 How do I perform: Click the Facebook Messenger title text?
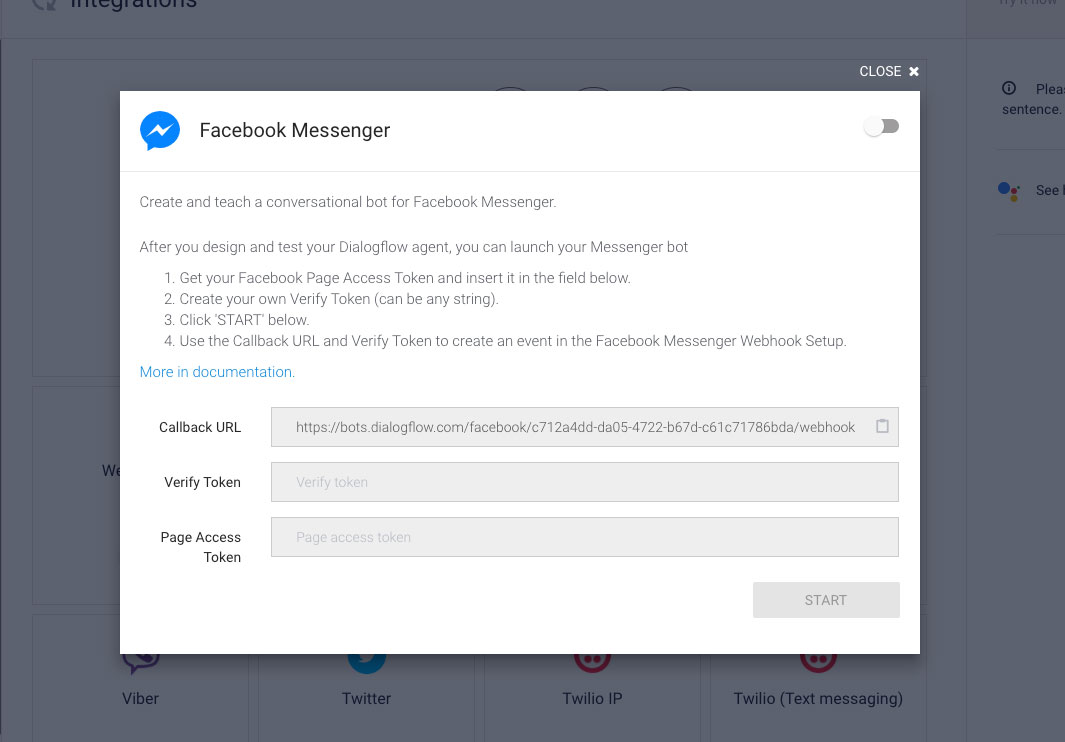295,130
